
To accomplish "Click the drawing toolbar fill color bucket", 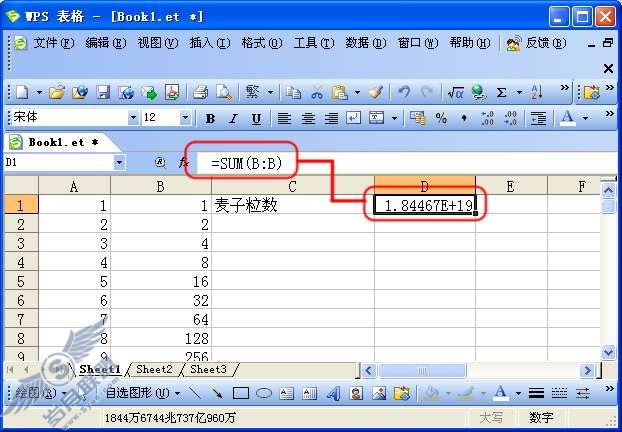I will click(x=431, y=393).
